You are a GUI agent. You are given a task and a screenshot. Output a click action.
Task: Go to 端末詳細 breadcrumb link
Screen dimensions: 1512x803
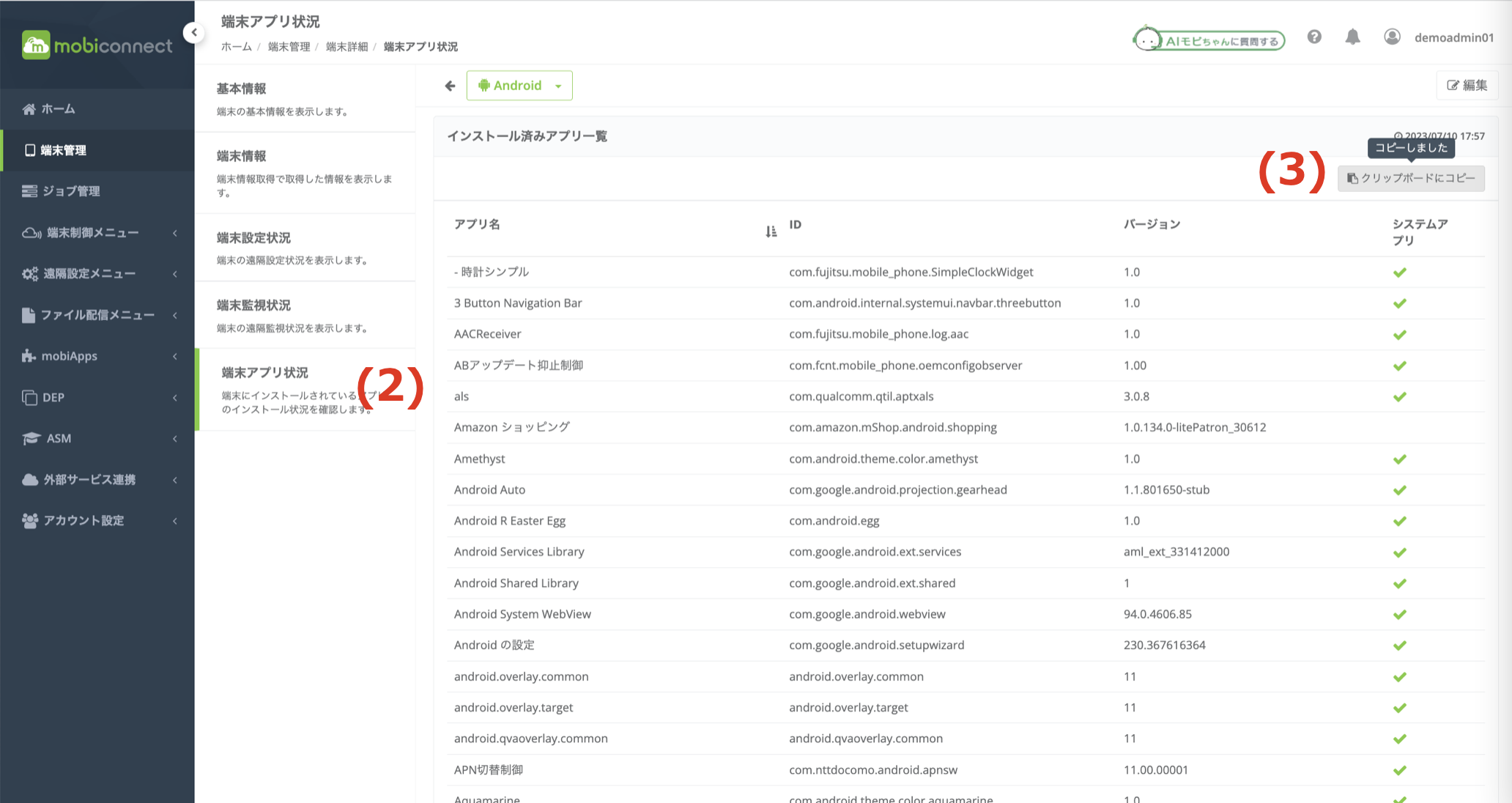(346, 47)
